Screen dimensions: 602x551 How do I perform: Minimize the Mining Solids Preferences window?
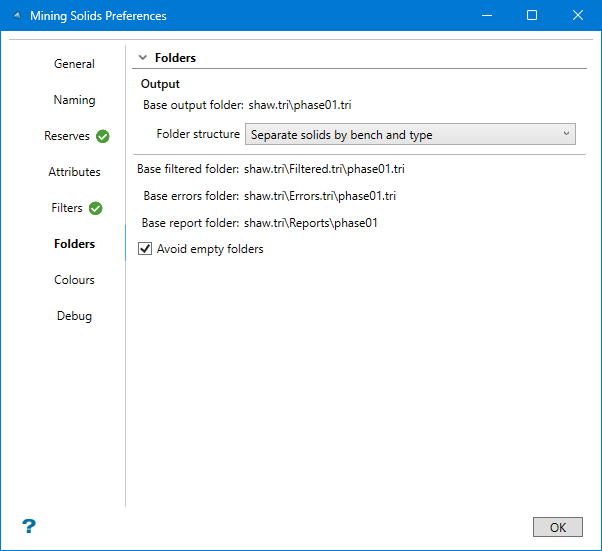point(486,16)
